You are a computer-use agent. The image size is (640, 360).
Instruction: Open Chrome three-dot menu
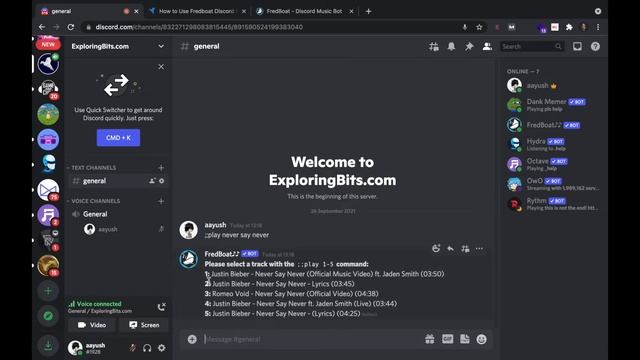coord(598,27)
